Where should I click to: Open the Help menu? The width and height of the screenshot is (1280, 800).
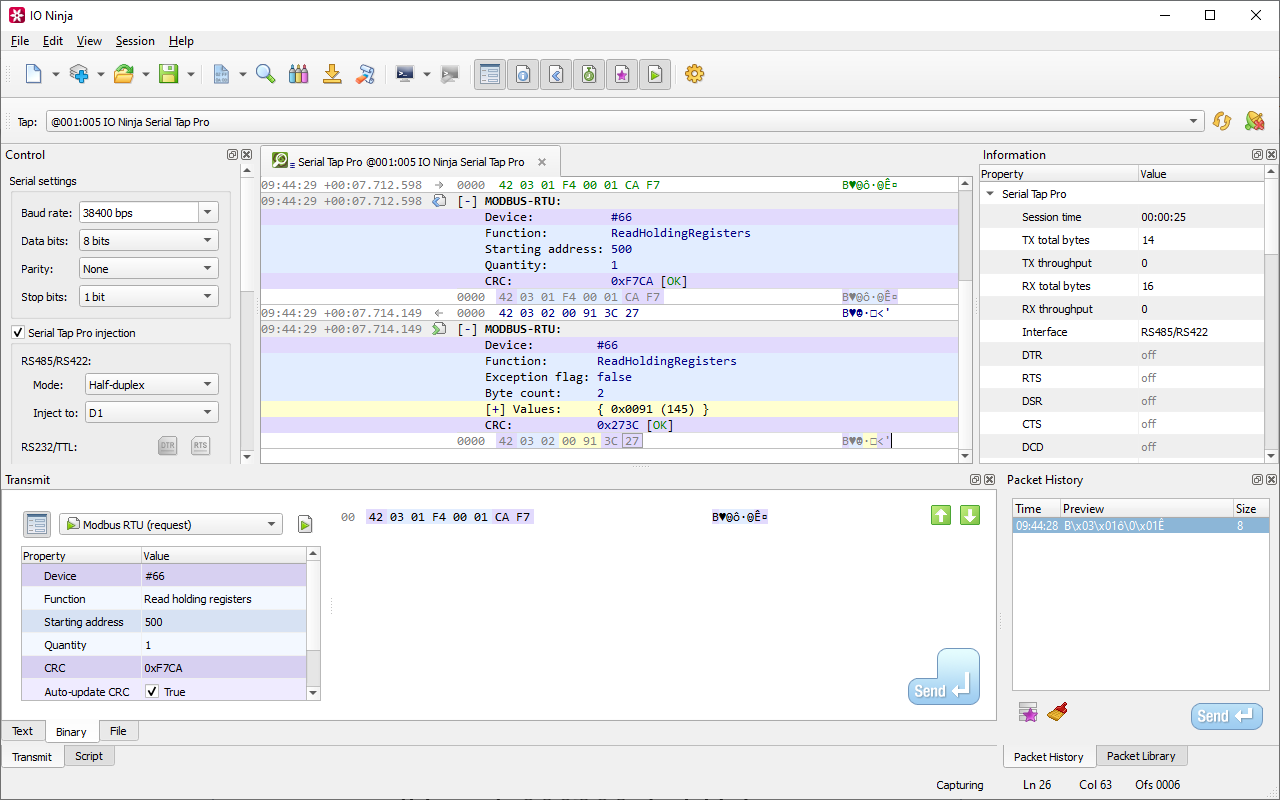pos(181,41)
